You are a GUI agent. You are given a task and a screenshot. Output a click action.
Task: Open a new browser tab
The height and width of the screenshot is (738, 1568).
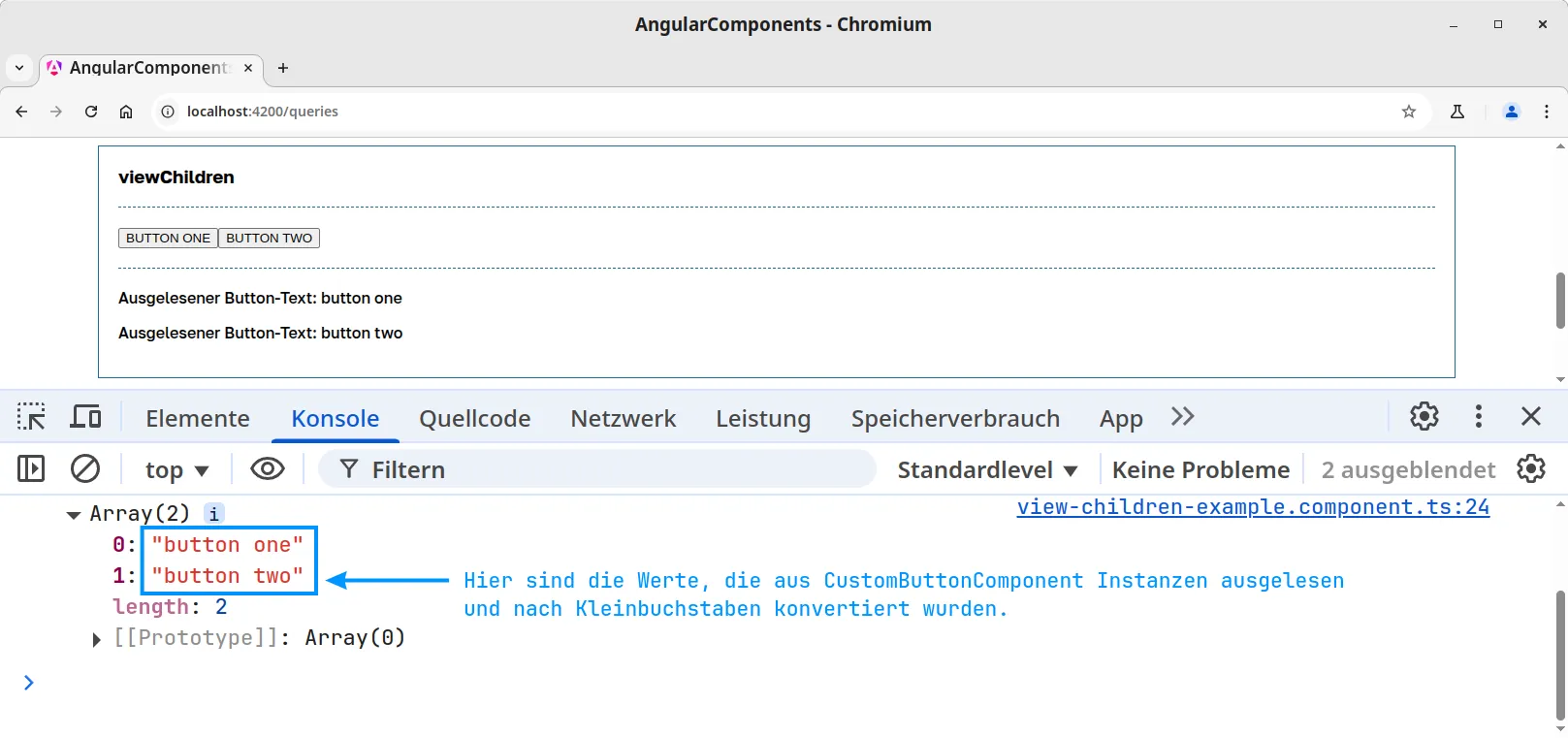coord(283,68)
